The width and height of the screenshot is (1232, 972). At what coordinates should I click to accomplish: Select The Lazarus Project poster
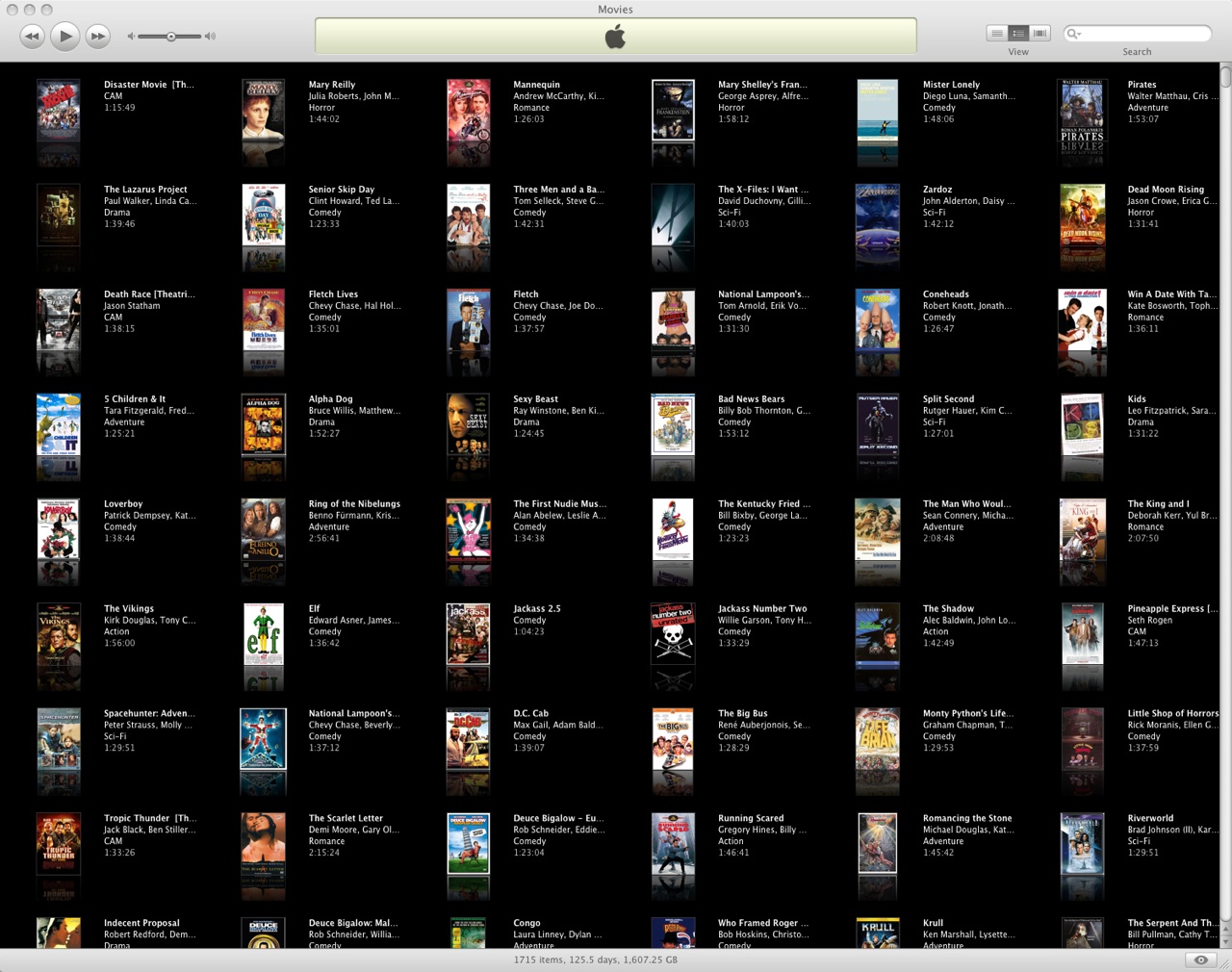(58, 215)
